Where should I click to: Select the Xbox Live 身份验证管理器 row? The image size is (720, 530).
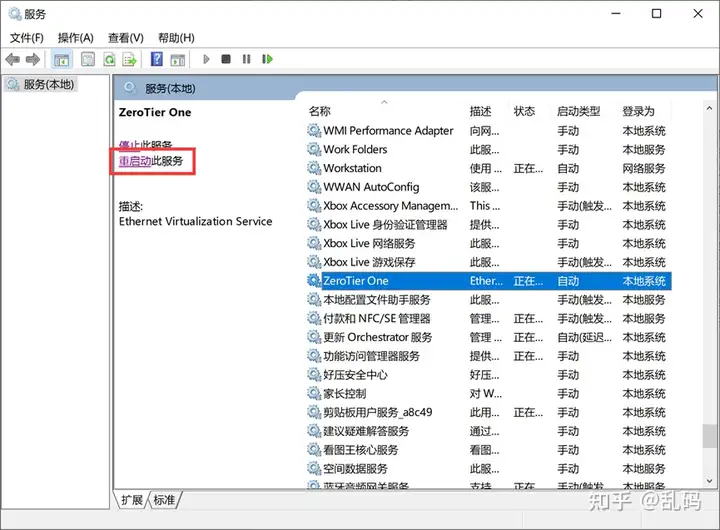coord(489,225)
